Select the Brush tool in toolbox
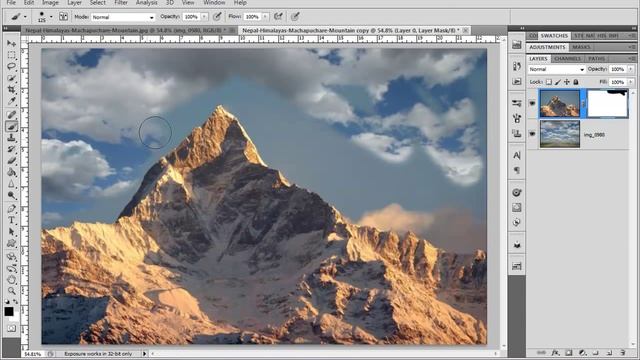The width and height of the screenshot is (640, 360). (x=11, y=127)
